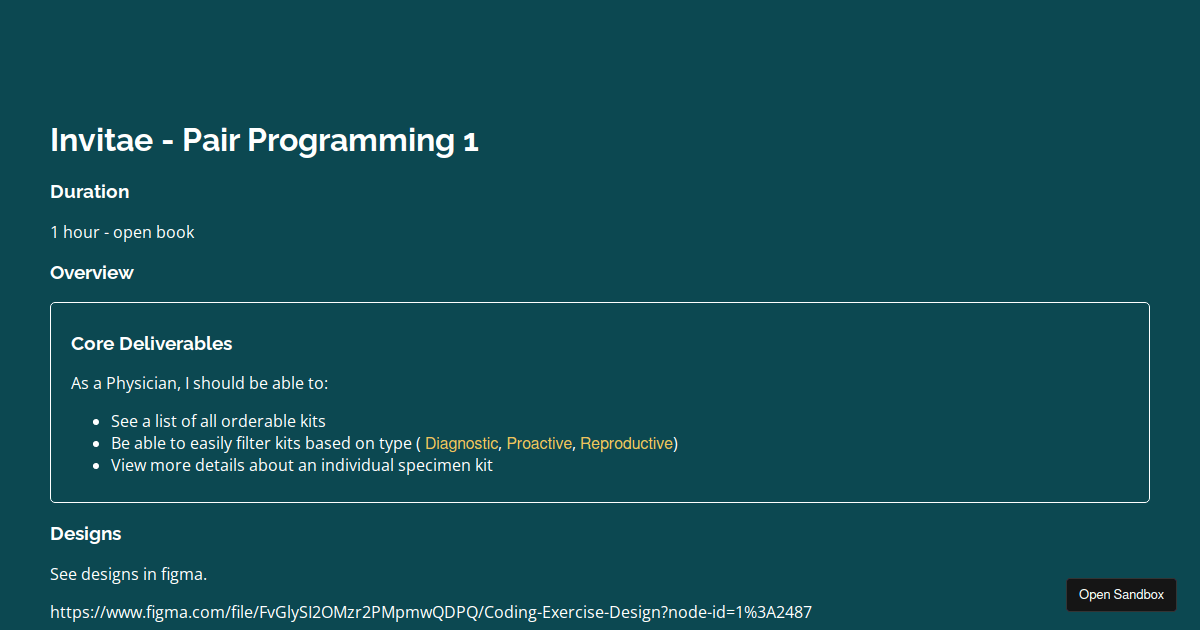Image resolution: width=1200 pixels, height=630 pixels.
Task: Open the Figma design URL link
Action: click(431, 612)
